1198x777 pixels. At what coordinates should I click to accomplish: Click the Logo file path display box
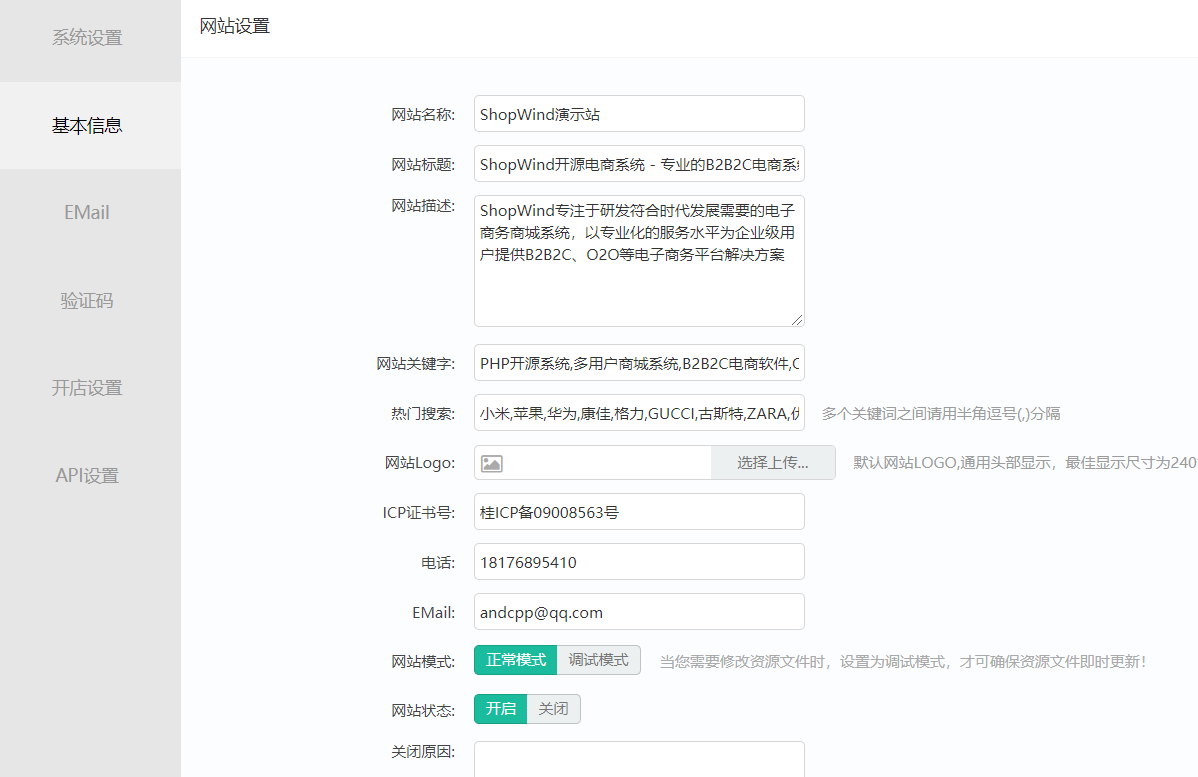pyautogui.click(x=593, y=463)
